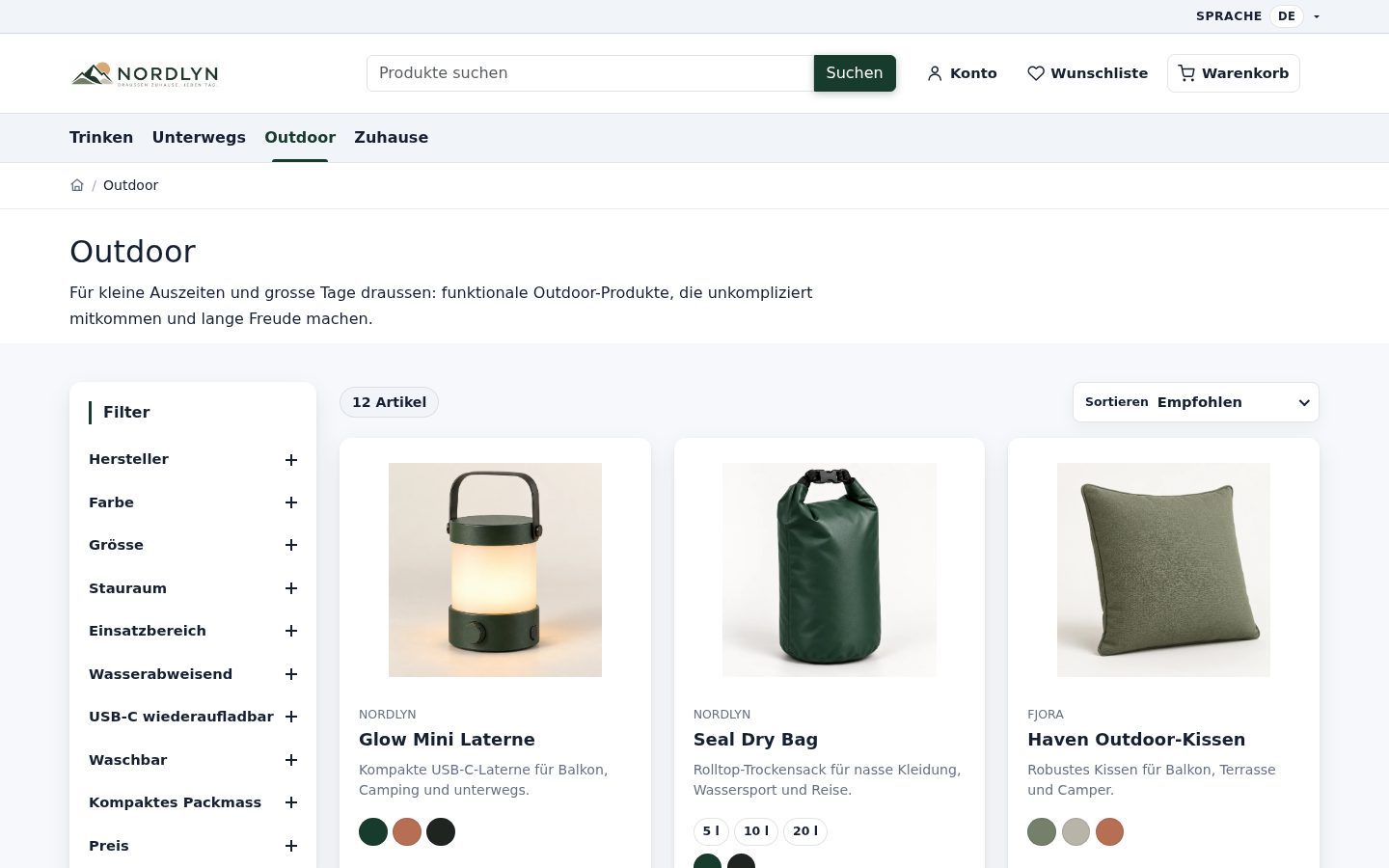This screenshot has width=1389, height=868.
Task: Expand the USB-C wiederaufladbar filter
Action: tap(193, 717)
